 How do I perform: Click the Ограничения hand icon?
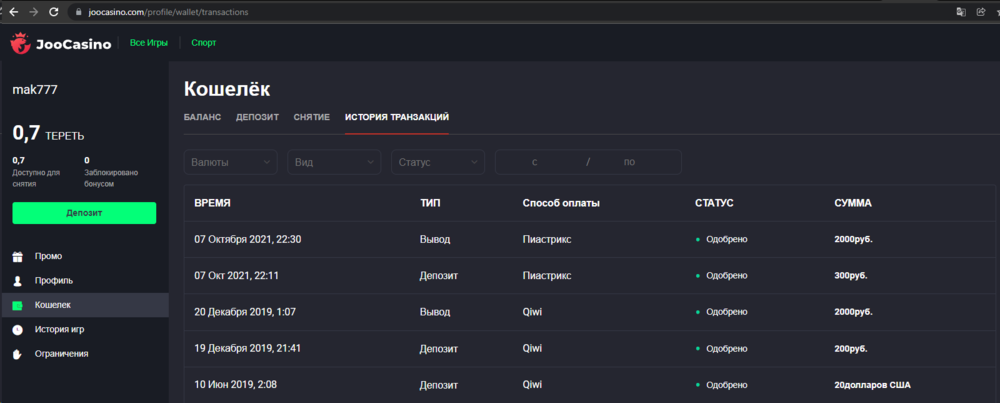tap(17, 354)
